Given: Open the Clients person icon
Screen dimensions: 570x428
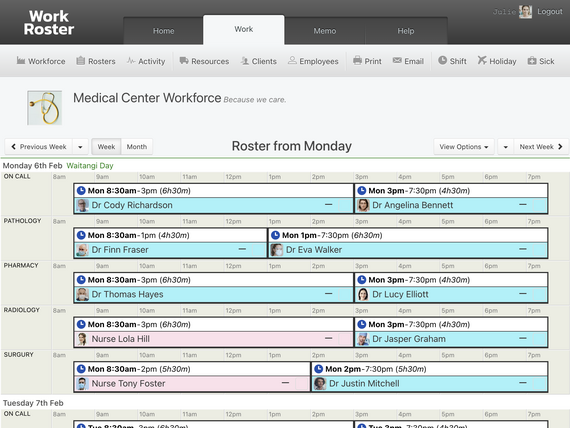Looking at the screenshot, I should click(245, 61).
